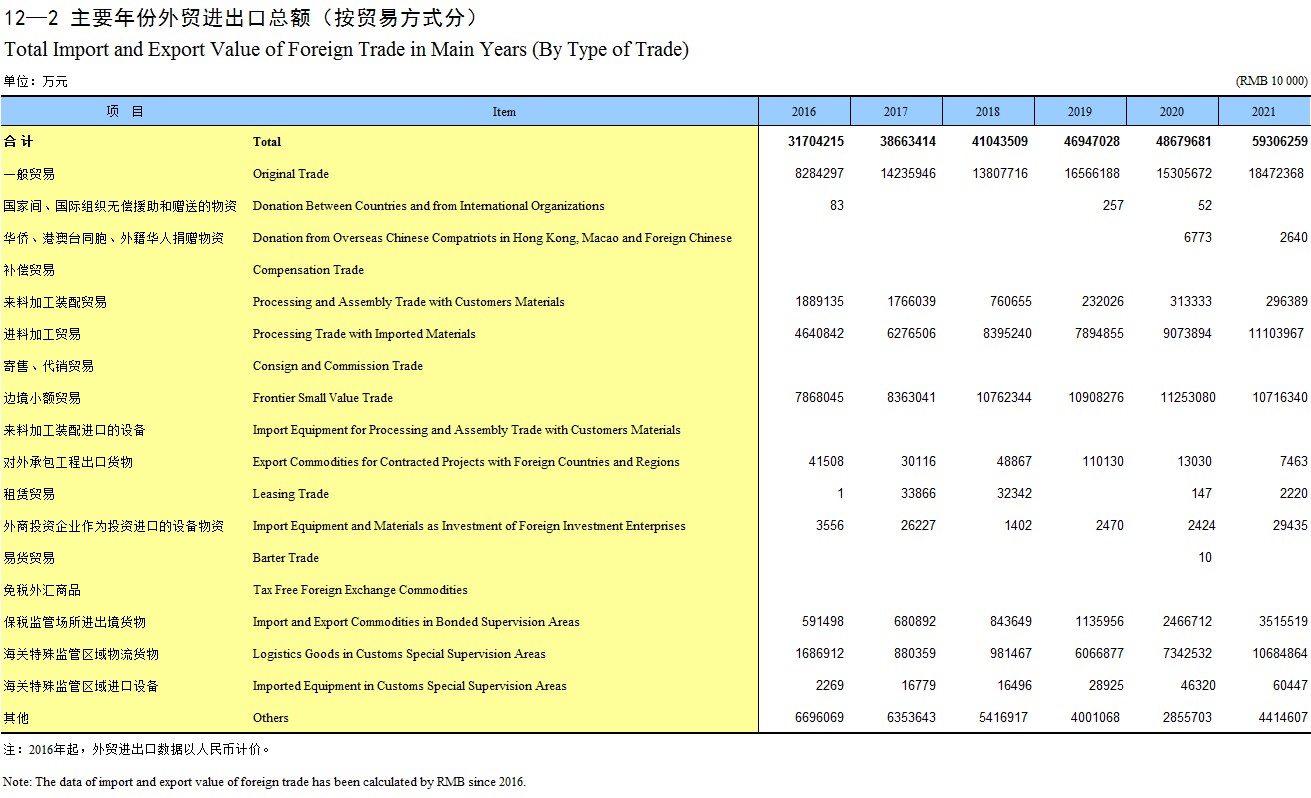This screenshot has width=1311, height=798.
Task: Click the donation value 83 for 2016
Action: coord(837,206)
